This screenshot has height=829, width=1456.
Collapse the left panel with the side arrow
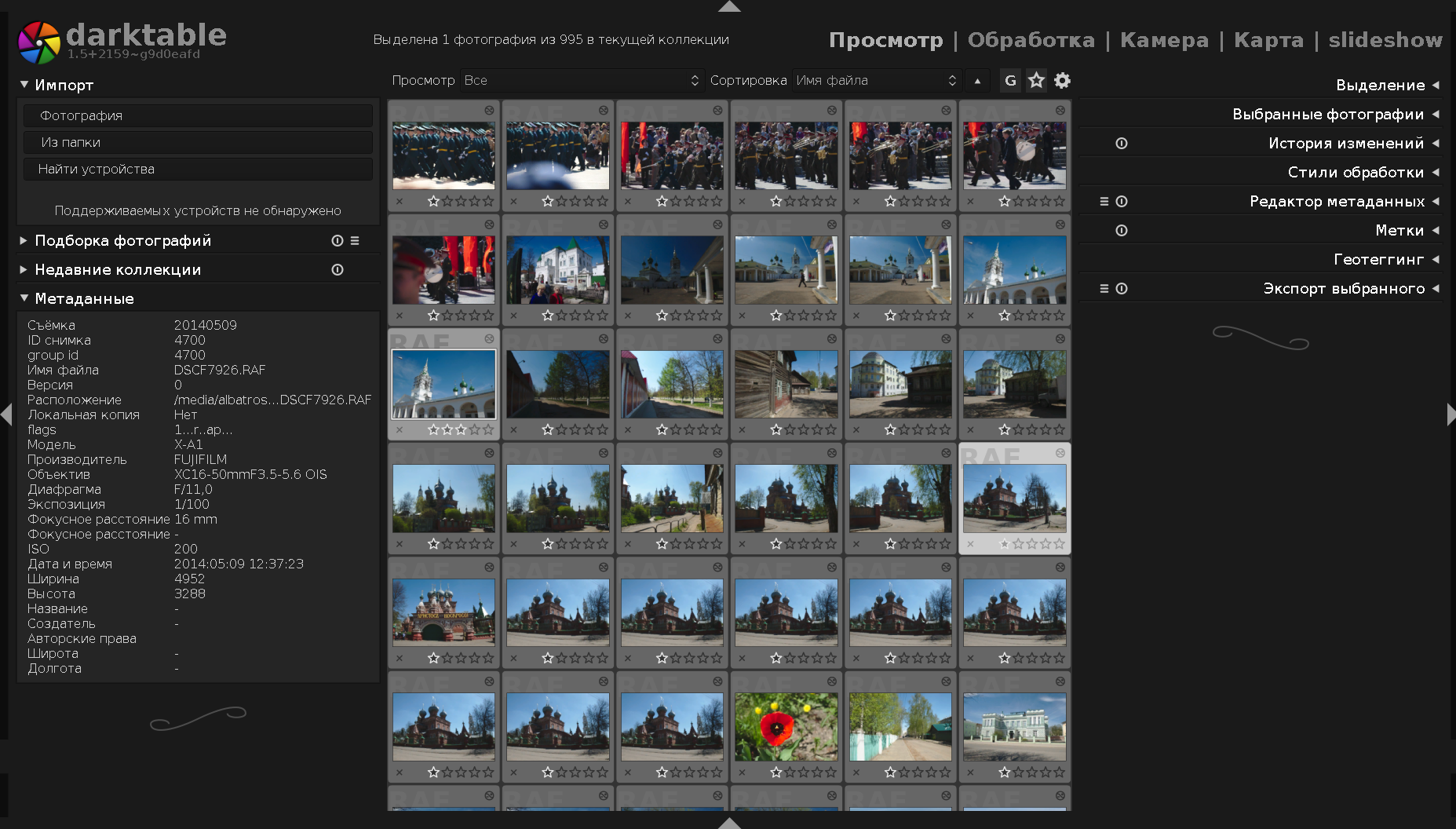tap(6, 414)
